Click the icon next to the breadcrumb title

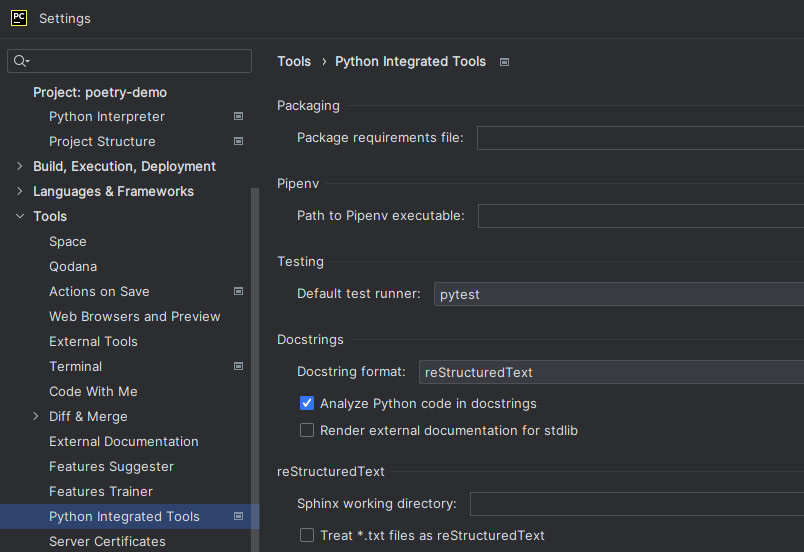[x=504, y=62]
